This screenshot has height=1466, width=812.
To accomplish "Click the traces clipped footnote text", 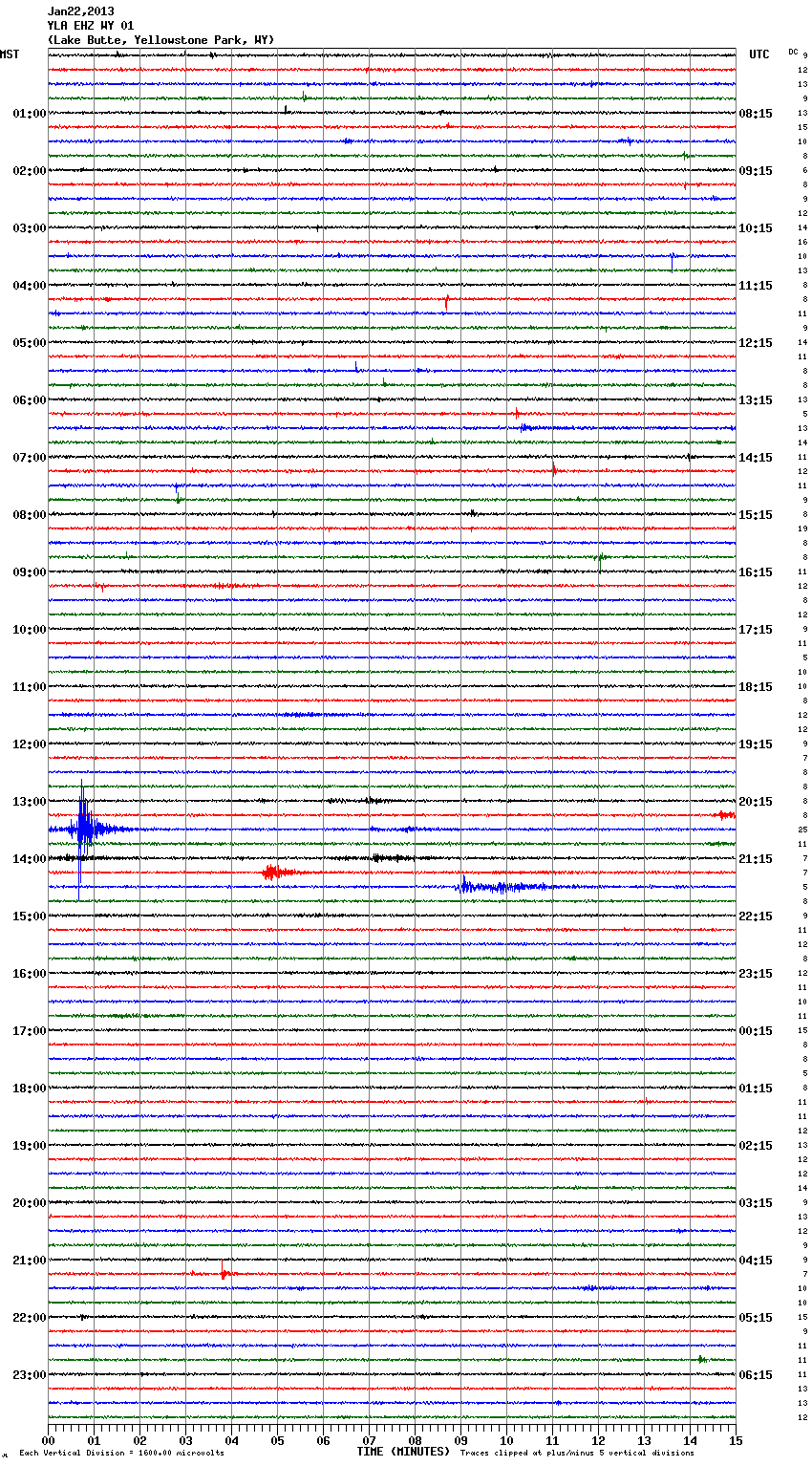I will (577, 1454).
